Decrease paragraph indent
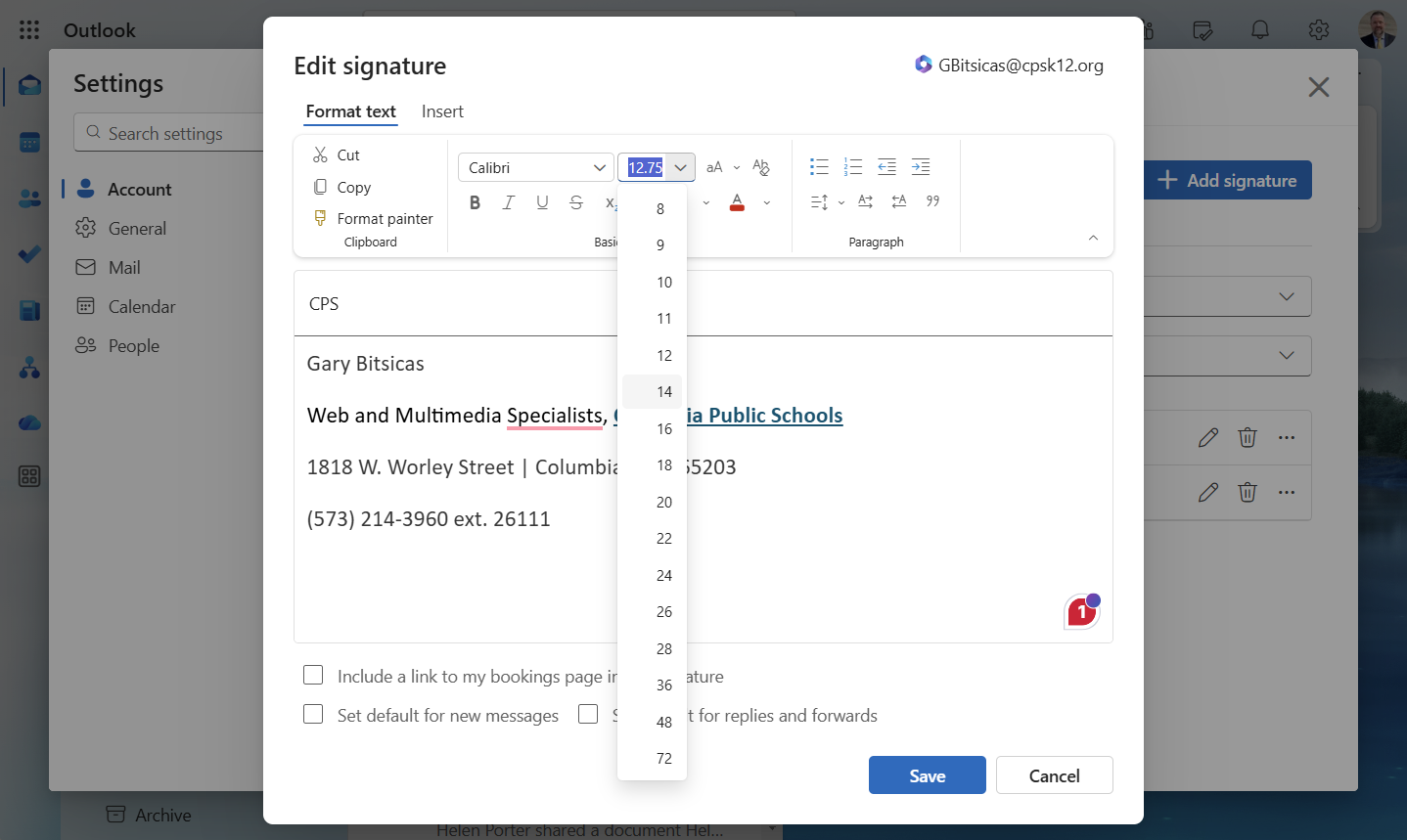1407x840 pixels. tap(886, 167)
